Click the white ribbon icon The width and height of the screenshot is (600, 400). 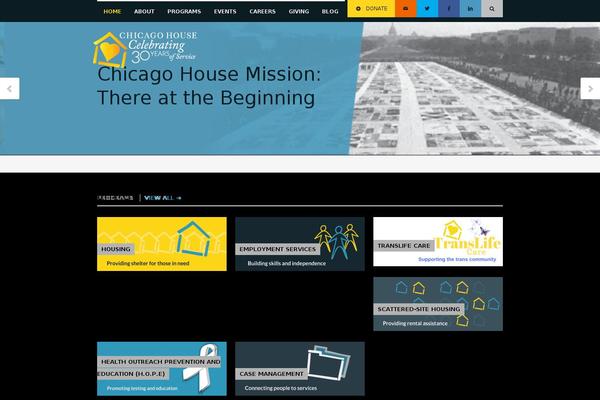pos(201,367)
